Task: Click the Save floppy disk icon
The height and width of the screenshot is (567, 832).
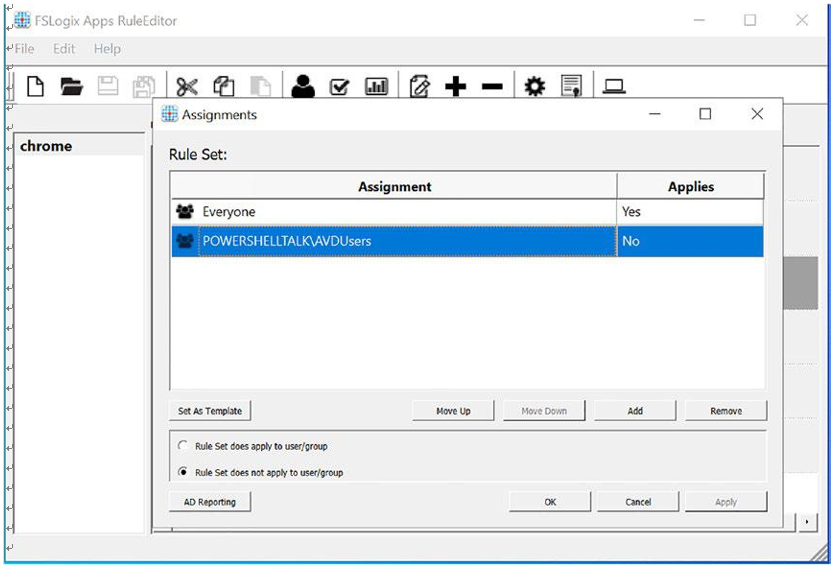Action: pyautogui.click(x=108, y=86)
